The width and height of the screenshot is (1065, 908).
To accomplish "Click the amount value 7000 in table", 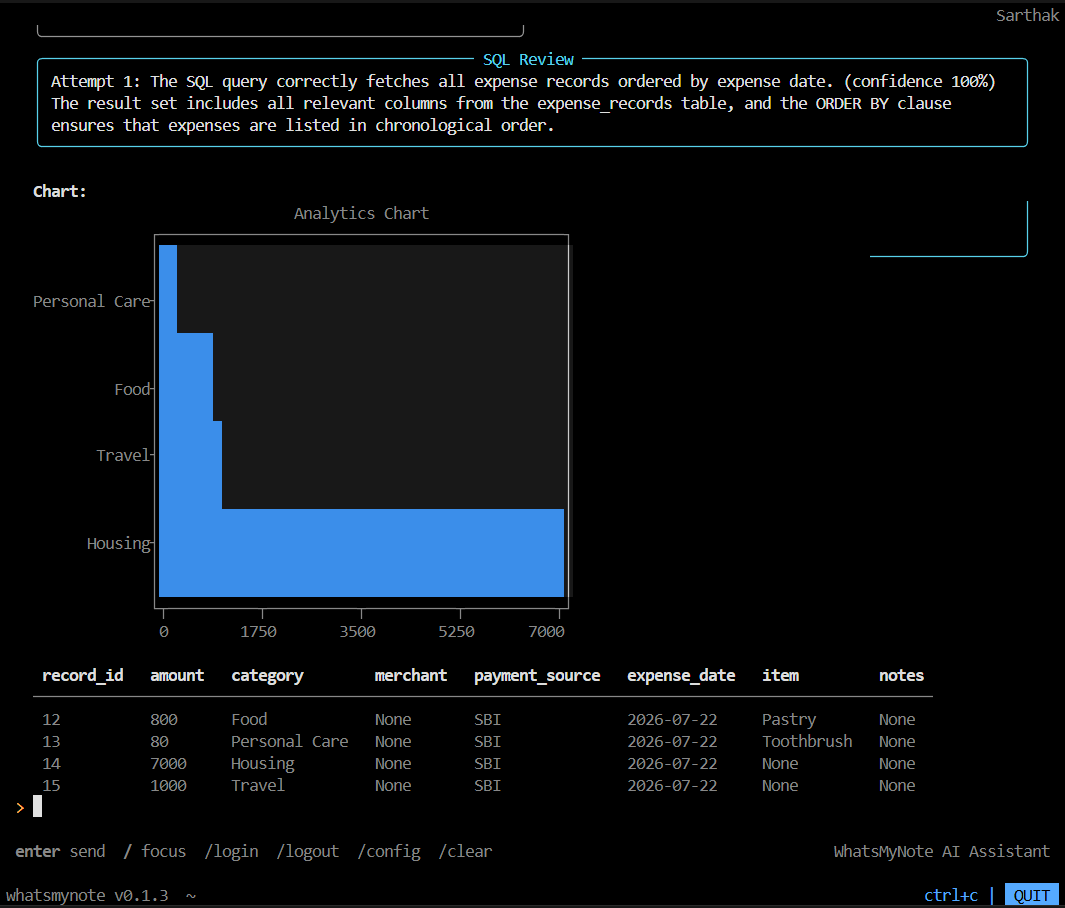I will pos(168,763).
